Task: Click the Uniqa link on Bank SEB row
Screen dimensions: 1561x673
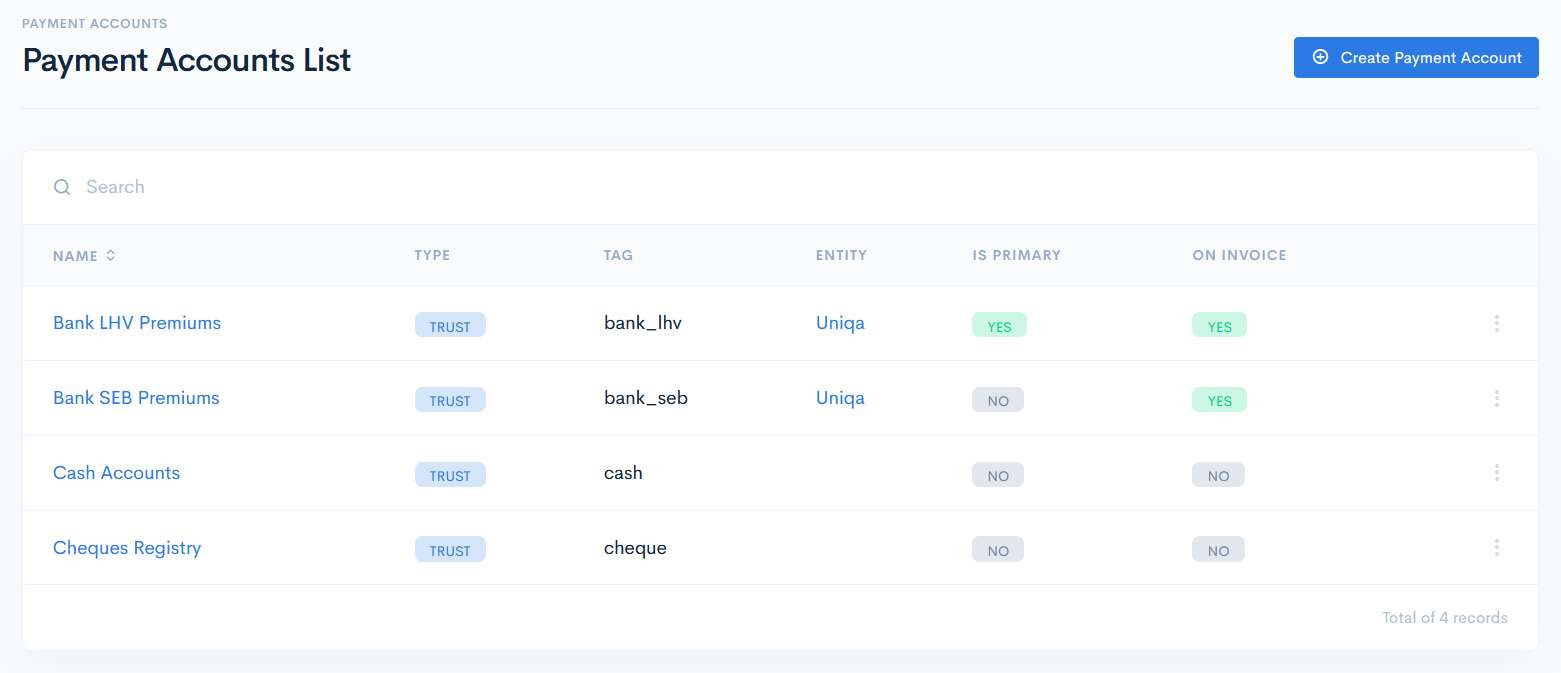Action: coord(840,397)
